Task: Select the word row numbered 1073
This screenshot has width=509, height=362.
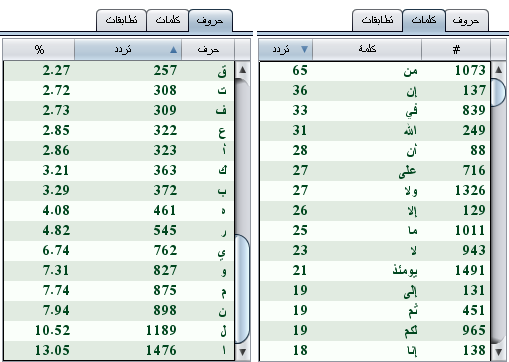Action: point(375,70)
